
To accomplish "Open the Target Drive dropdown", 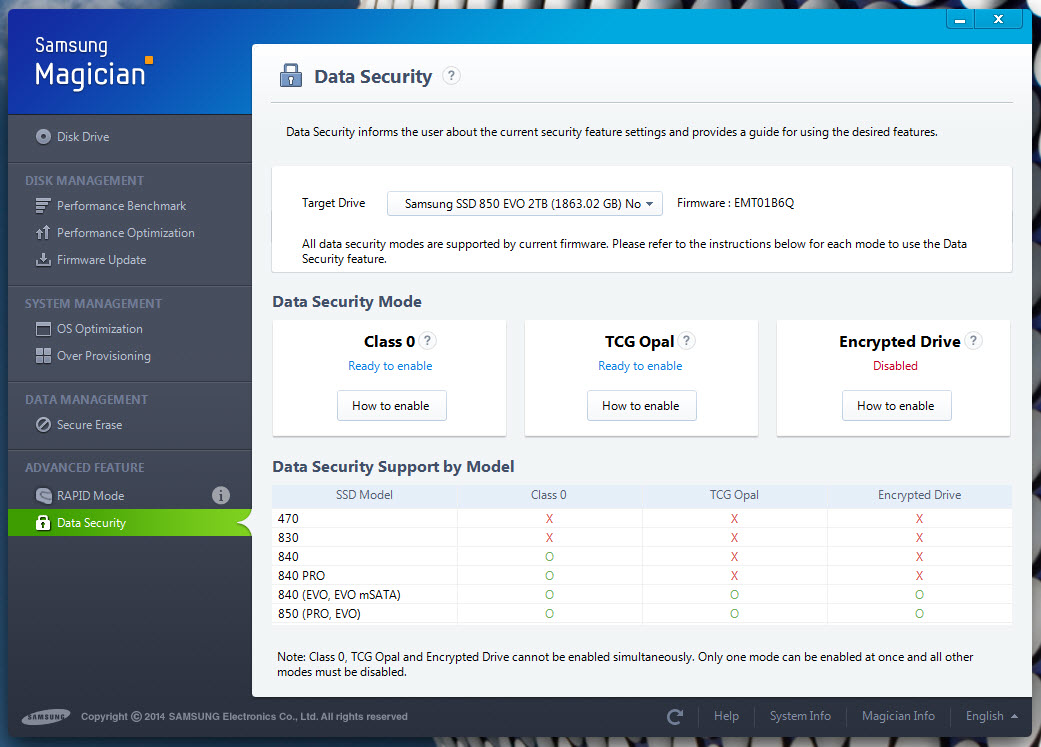I will point(524,204).
